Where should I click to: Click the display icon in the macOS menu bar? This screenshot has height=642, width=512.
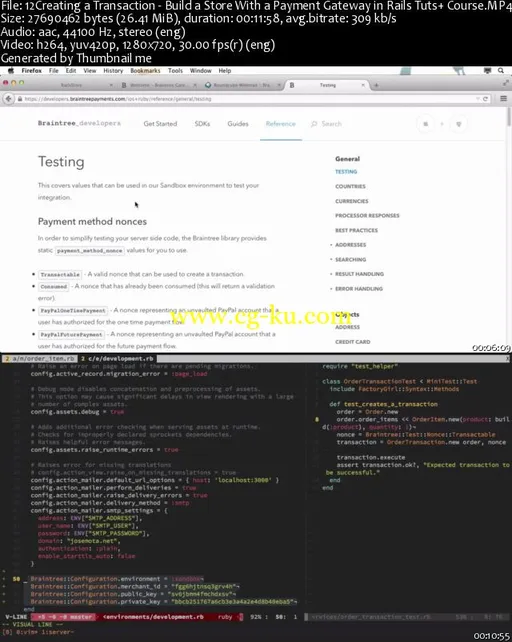pos(487,70)
